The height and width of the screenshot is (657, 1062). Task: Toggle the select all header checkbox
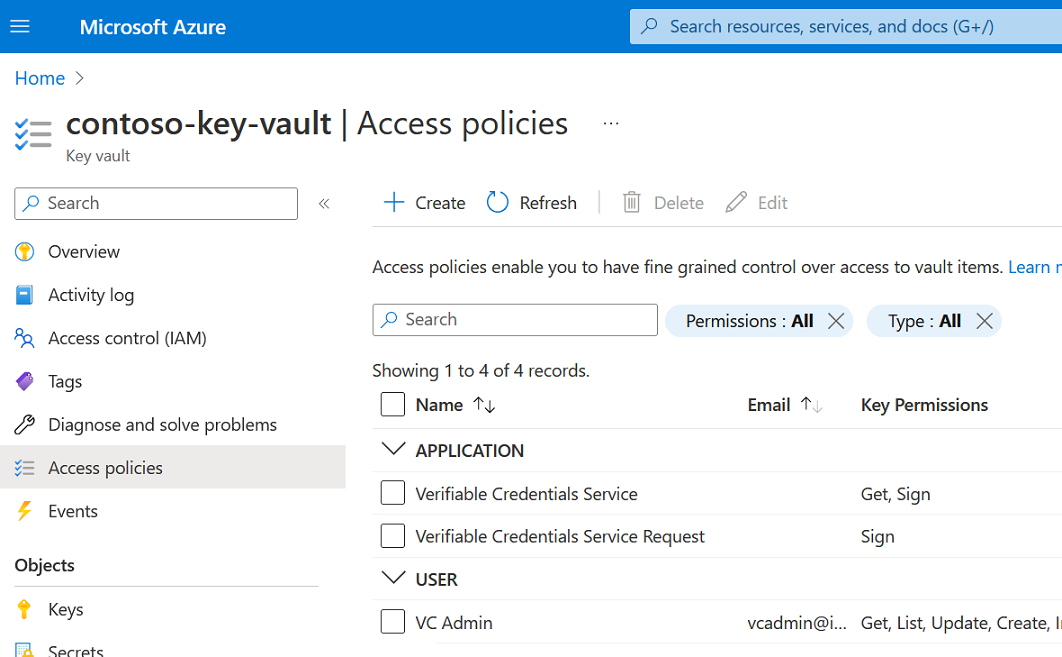(x=393, y=404)
